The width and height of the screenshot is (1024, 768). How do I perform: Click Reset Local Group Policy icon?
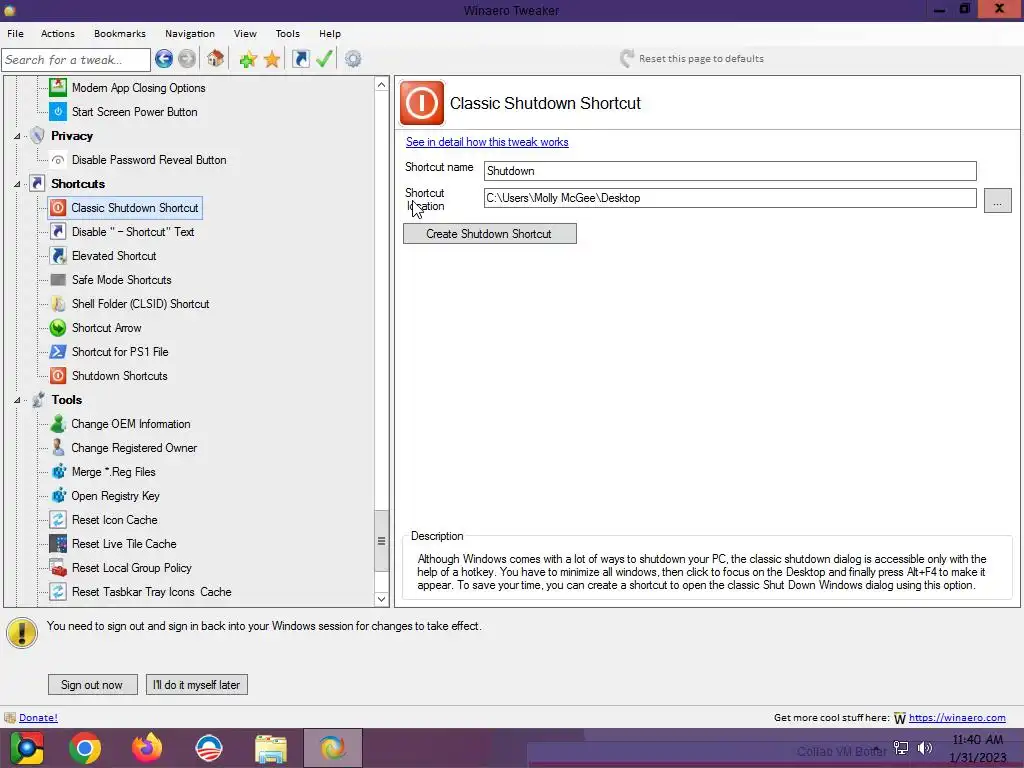click(x=58, y=568)
